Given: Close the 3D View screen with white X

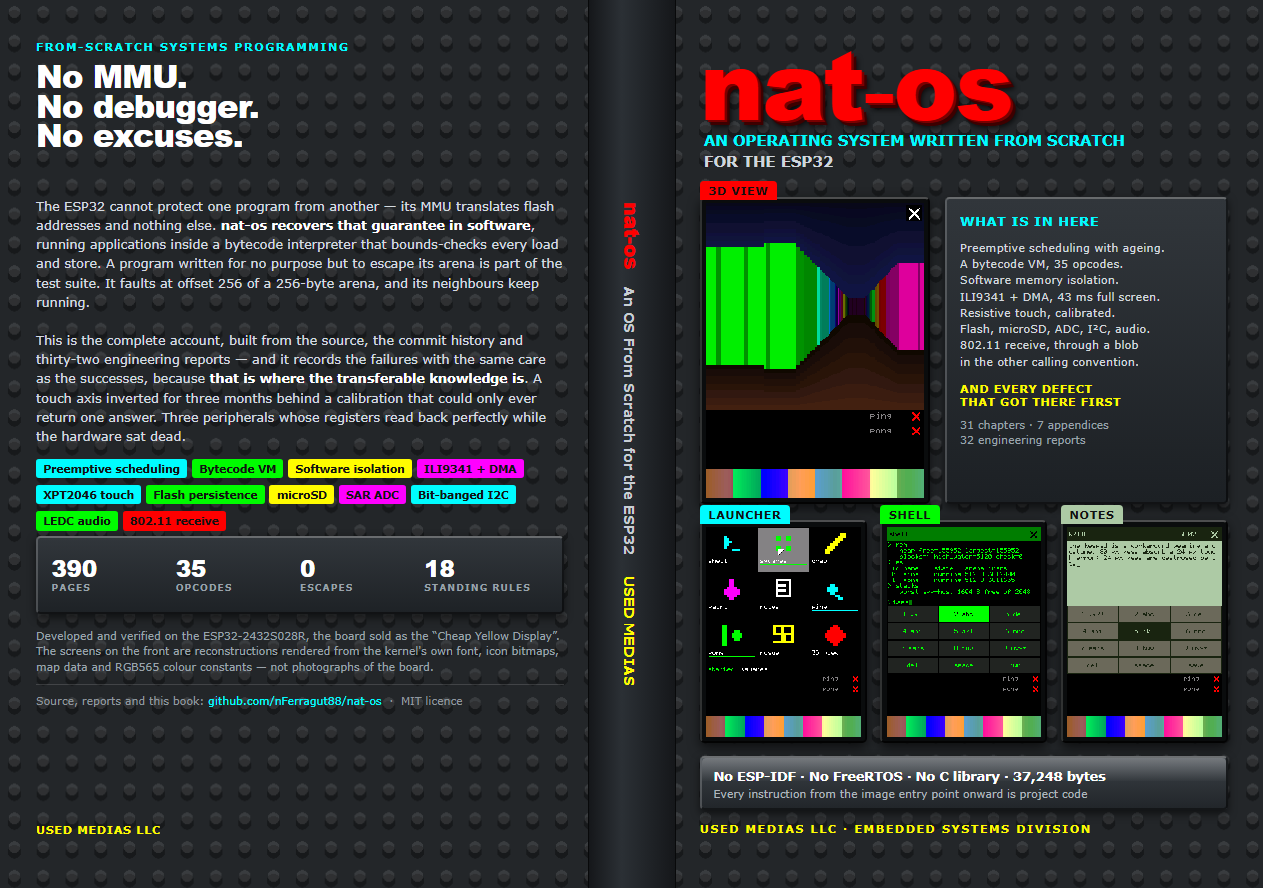Looking at the screenshot, I should pos(914,213).
